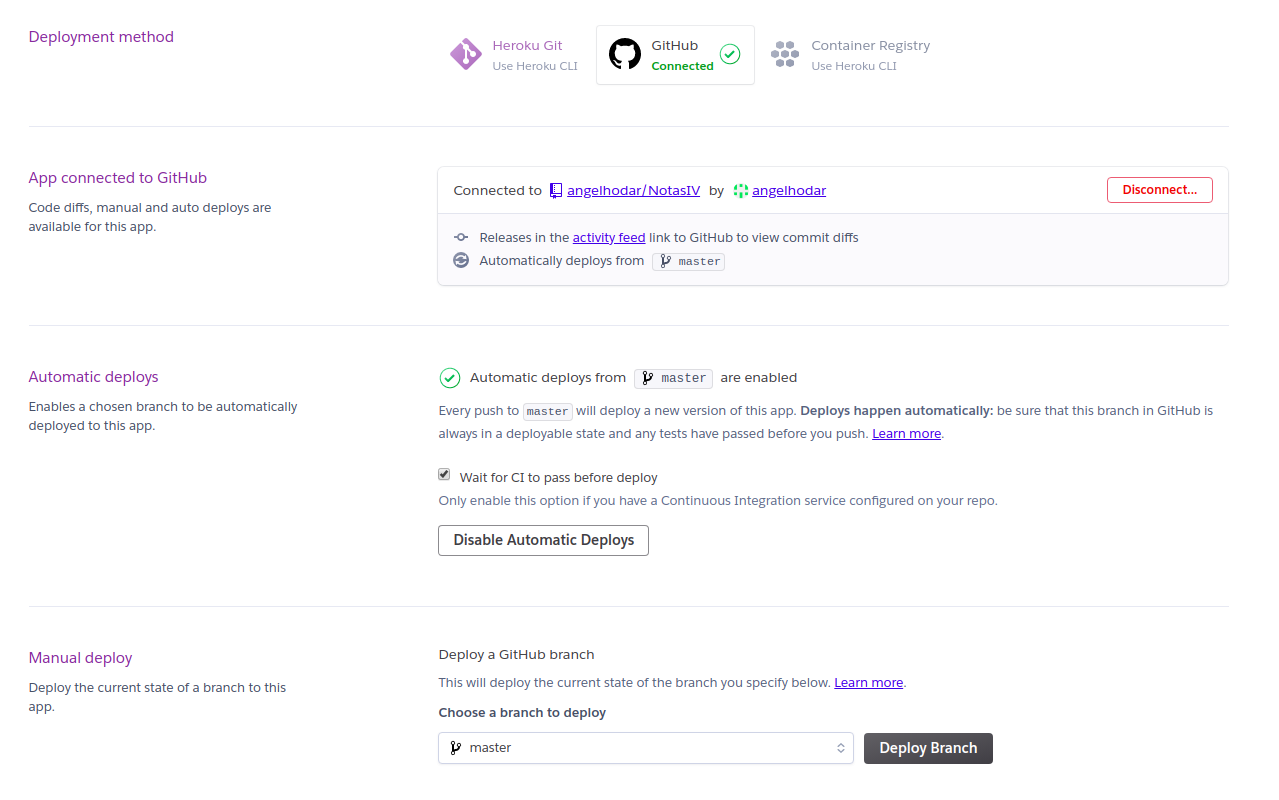
Task: Click the Deploy Branch button
Action: click(928, 748)
